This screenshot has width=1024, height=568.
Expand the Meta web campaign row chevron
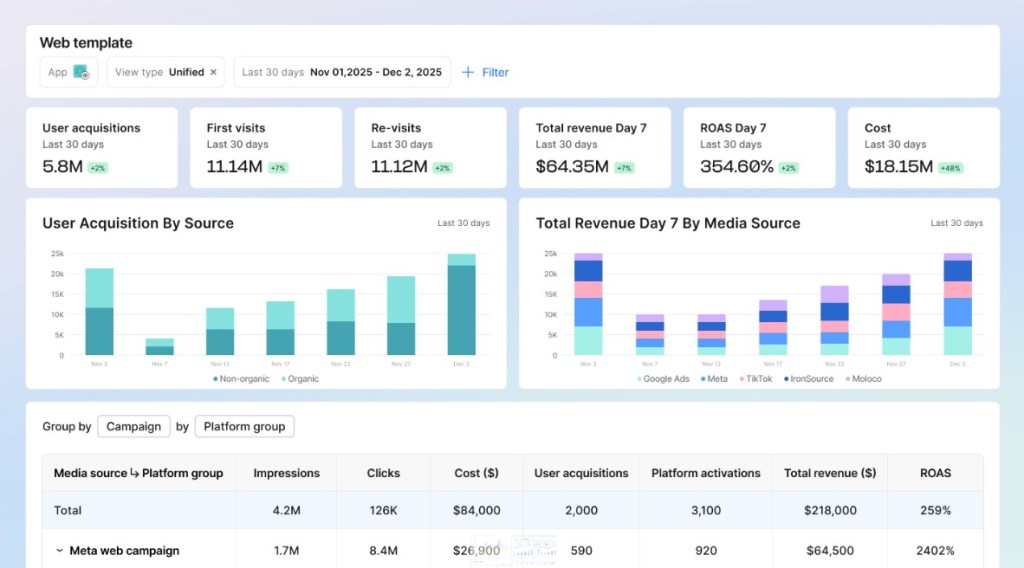[x=59, y=550]
